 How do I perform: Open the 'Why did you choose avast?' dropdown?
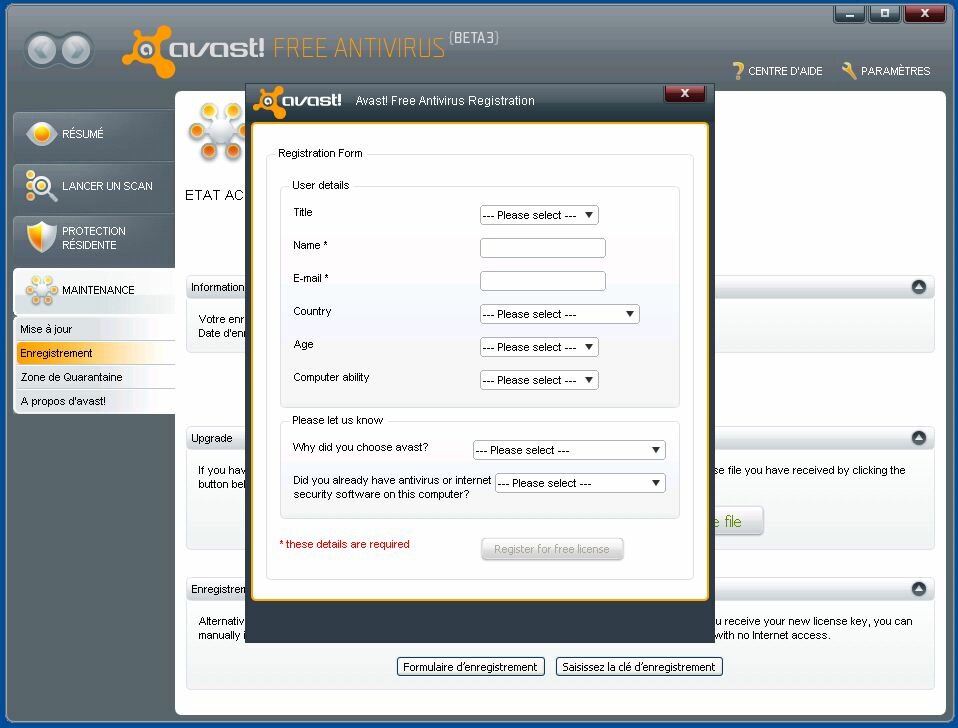coord(569,450)
